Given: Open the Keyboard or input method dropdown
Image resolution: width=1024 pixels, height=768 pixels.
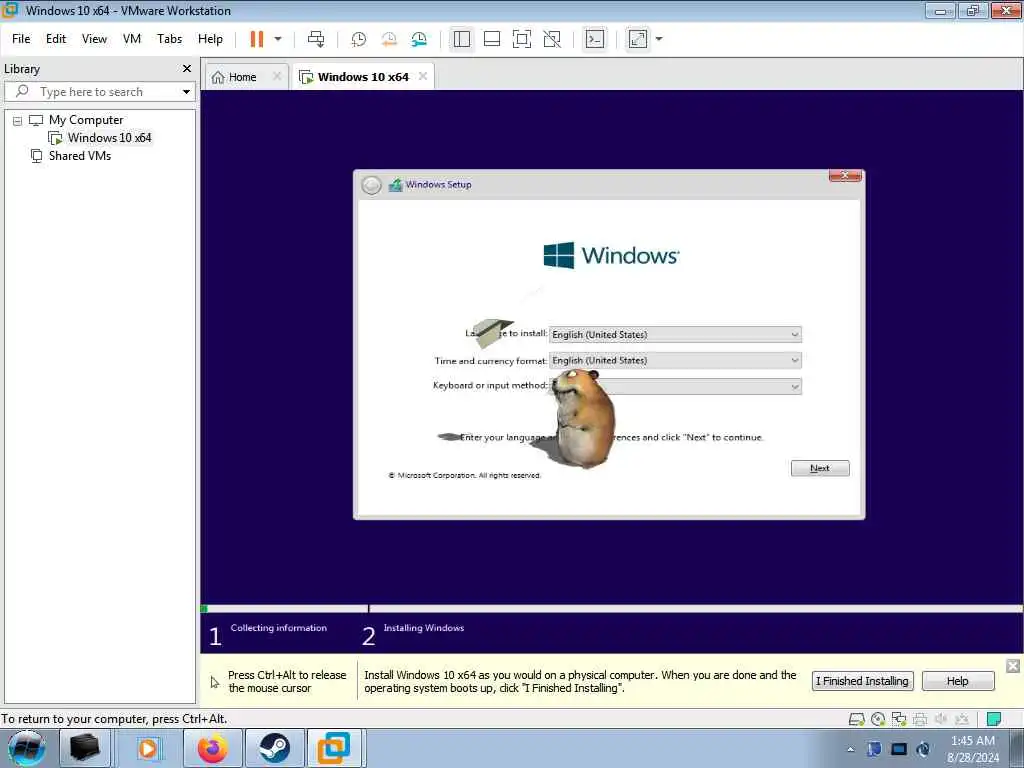Looking at the screenshot, I should (675, 386).
